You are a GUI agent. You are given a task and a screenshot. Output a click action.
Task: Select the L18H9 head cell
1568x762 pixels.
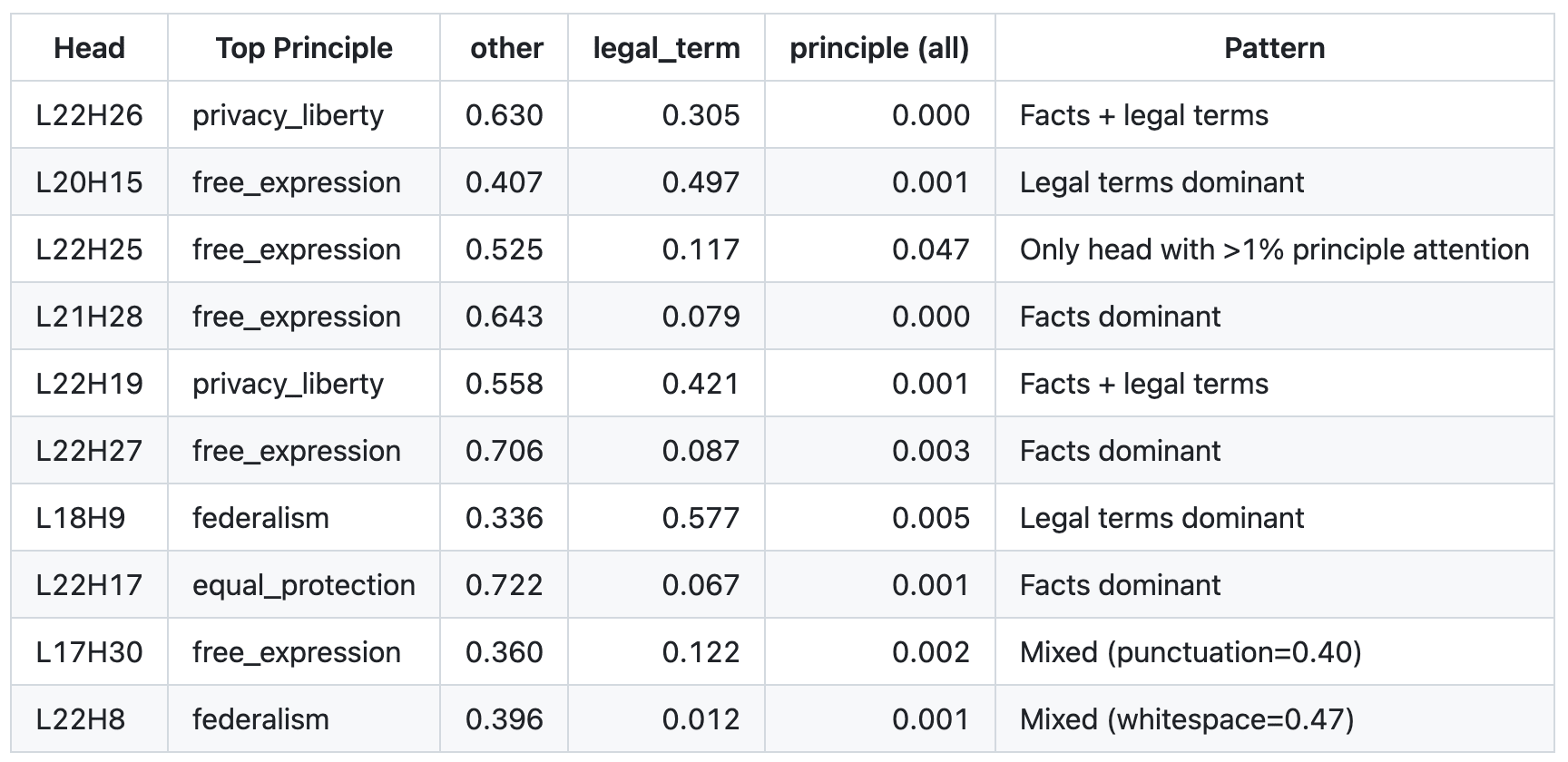(x=81, y=518)
